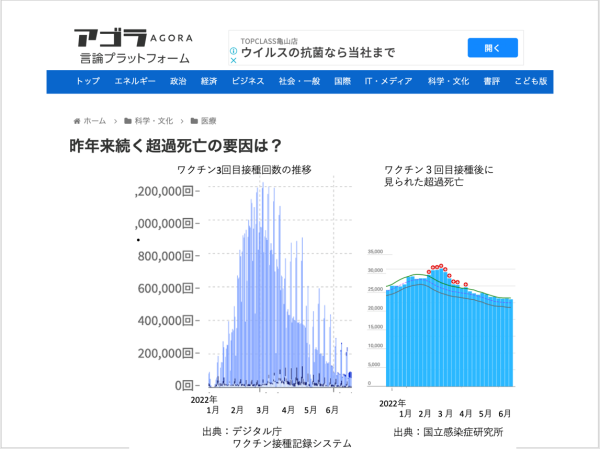Viewport: 600px width, 449px height.
Task: Click the 開く button in the ad
Action: click(x=492, y=48)
